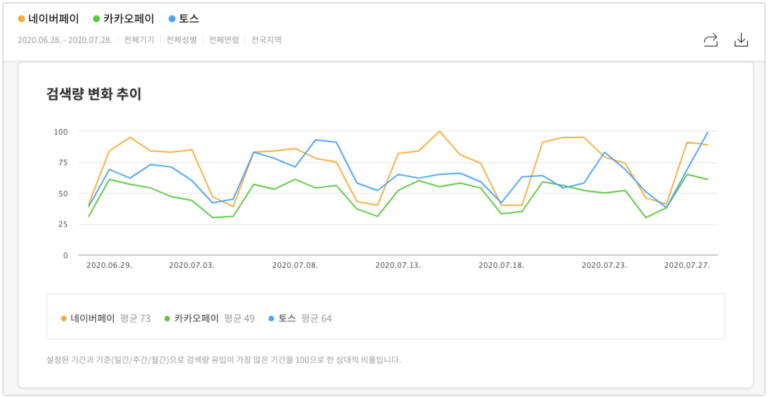Click the orange 네이버페이 dot in header
The image size is (768, 398).
(22, 19)
